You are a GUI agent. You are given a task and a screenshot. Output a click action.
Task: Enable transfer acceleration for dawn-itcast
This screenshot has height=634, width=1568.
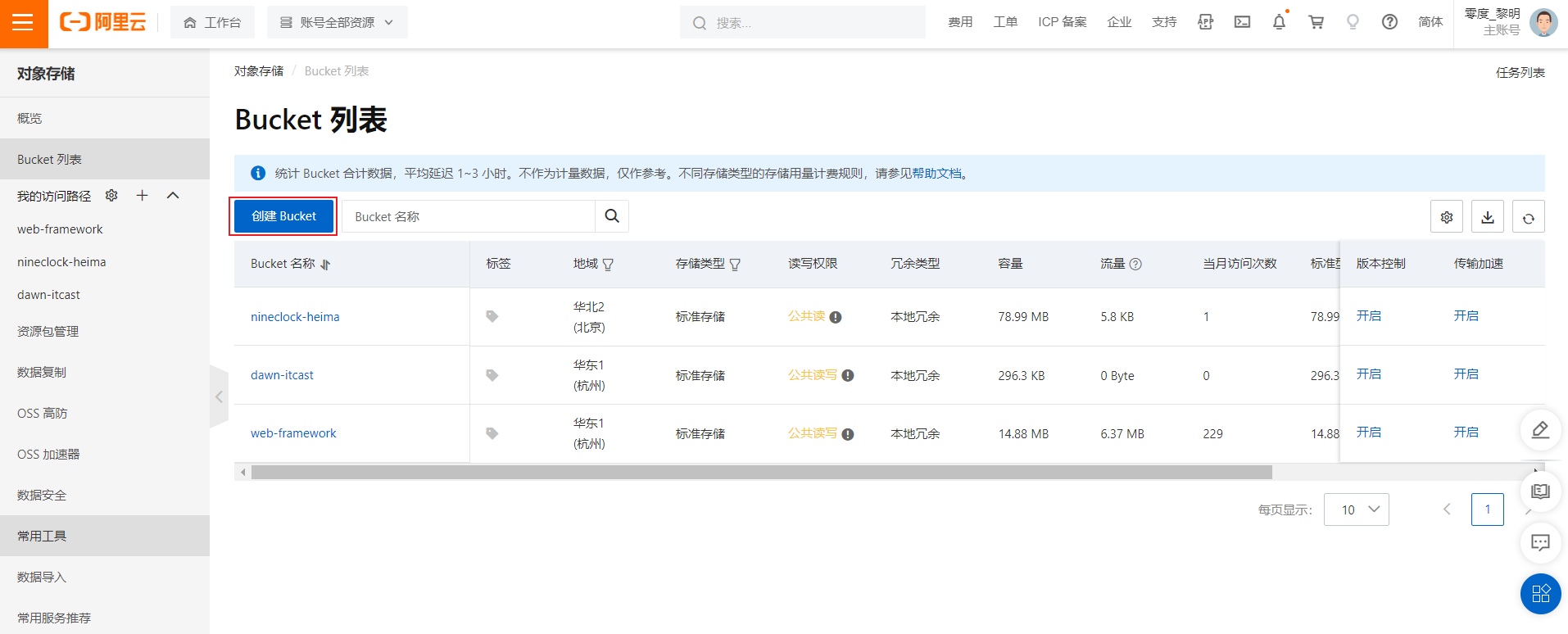pyautogui.click(x=1466, y=374)
